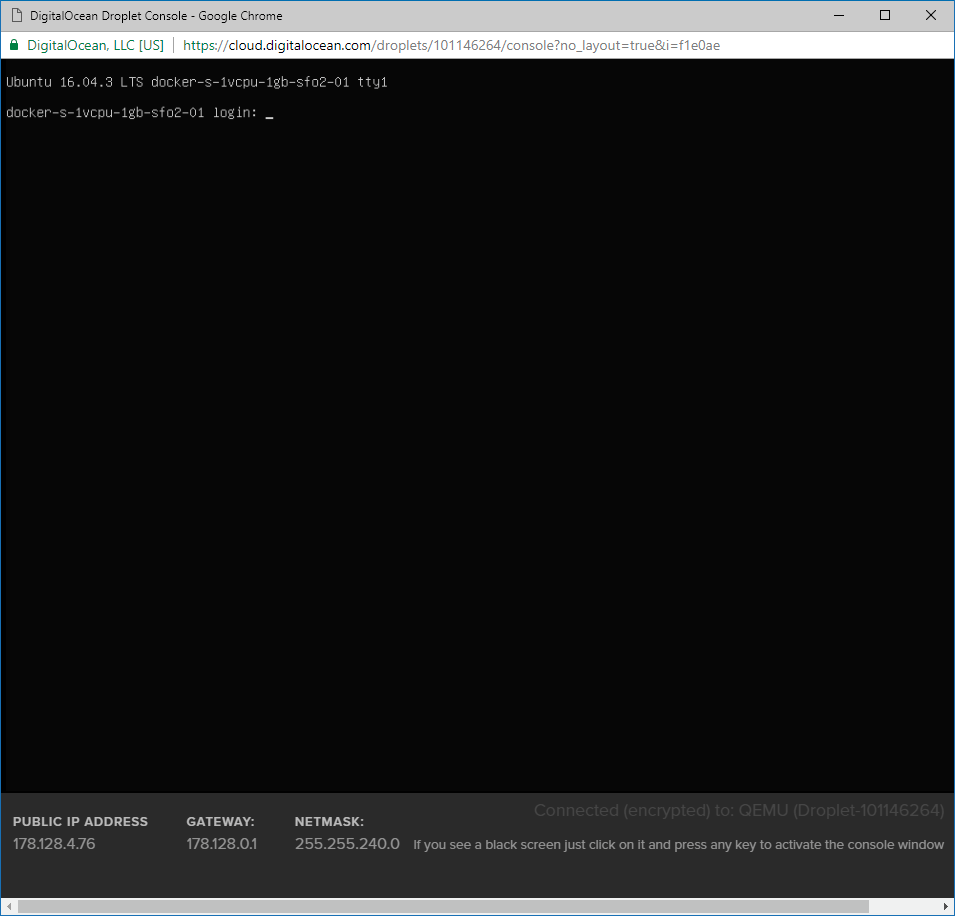Click the NETMASK: label
955x916 pixels.
point(329,822)
